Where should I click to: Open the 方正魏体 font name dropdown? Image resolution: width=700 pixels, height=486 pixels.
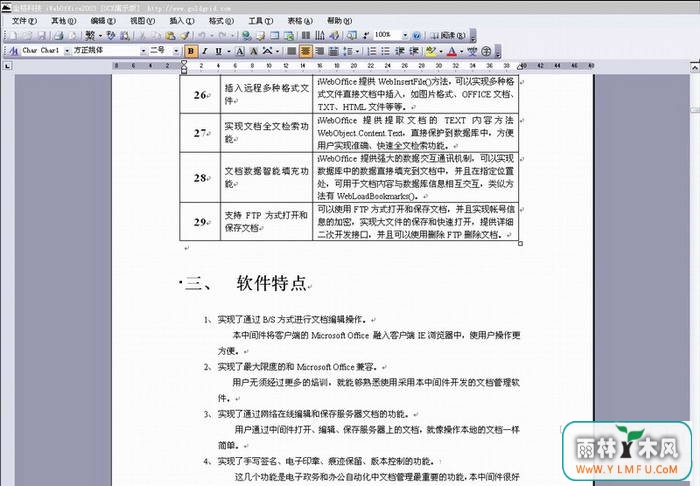(x=143, y=51)
